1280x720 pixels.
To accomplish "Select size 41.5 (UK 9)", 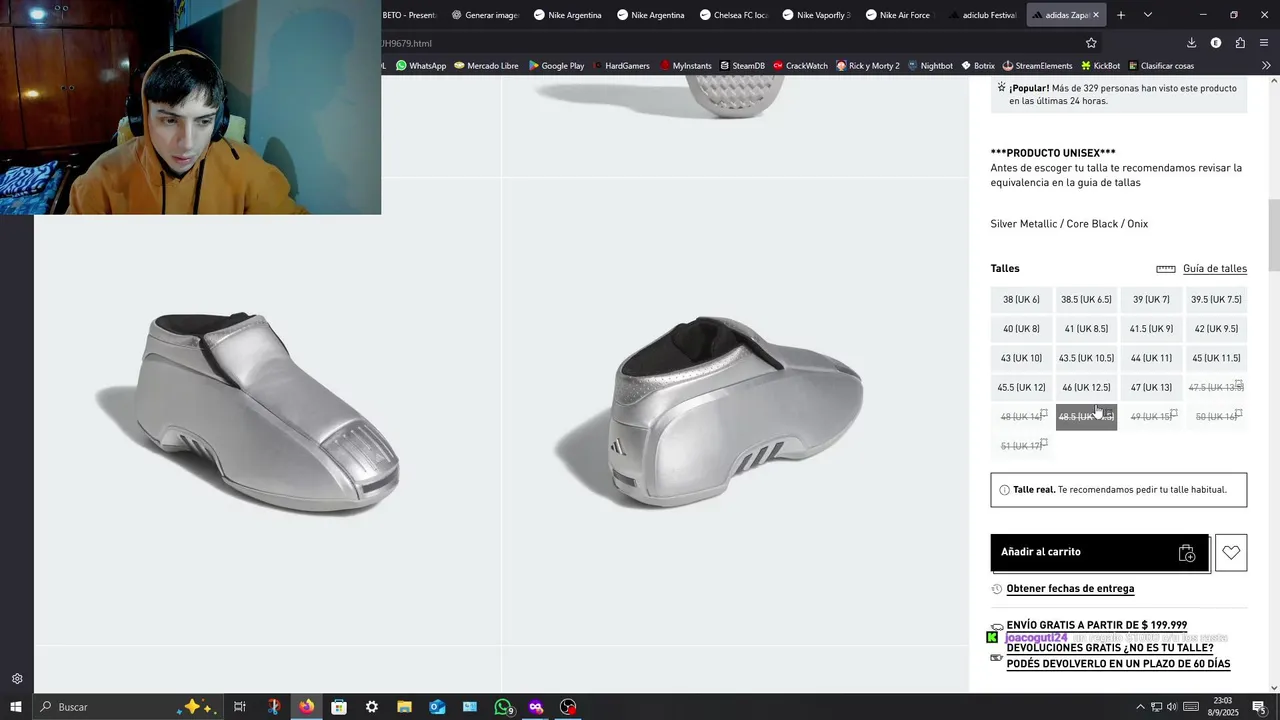I will click(x=1151, y=329).
